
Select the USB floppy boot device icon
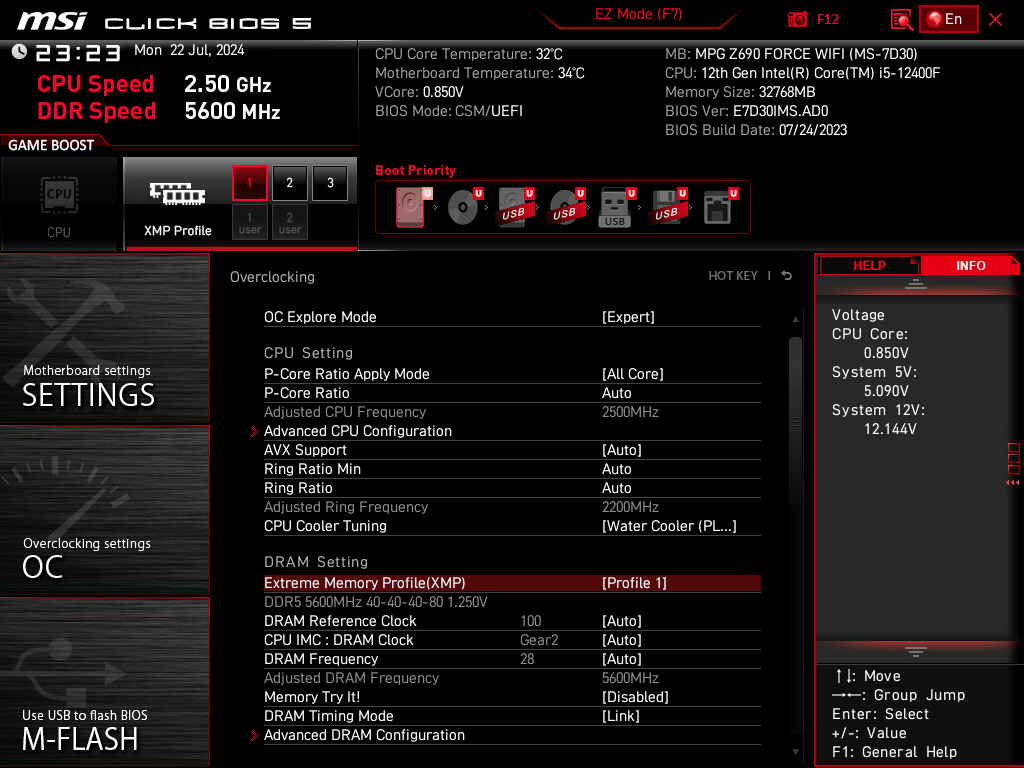pos(668,207)
